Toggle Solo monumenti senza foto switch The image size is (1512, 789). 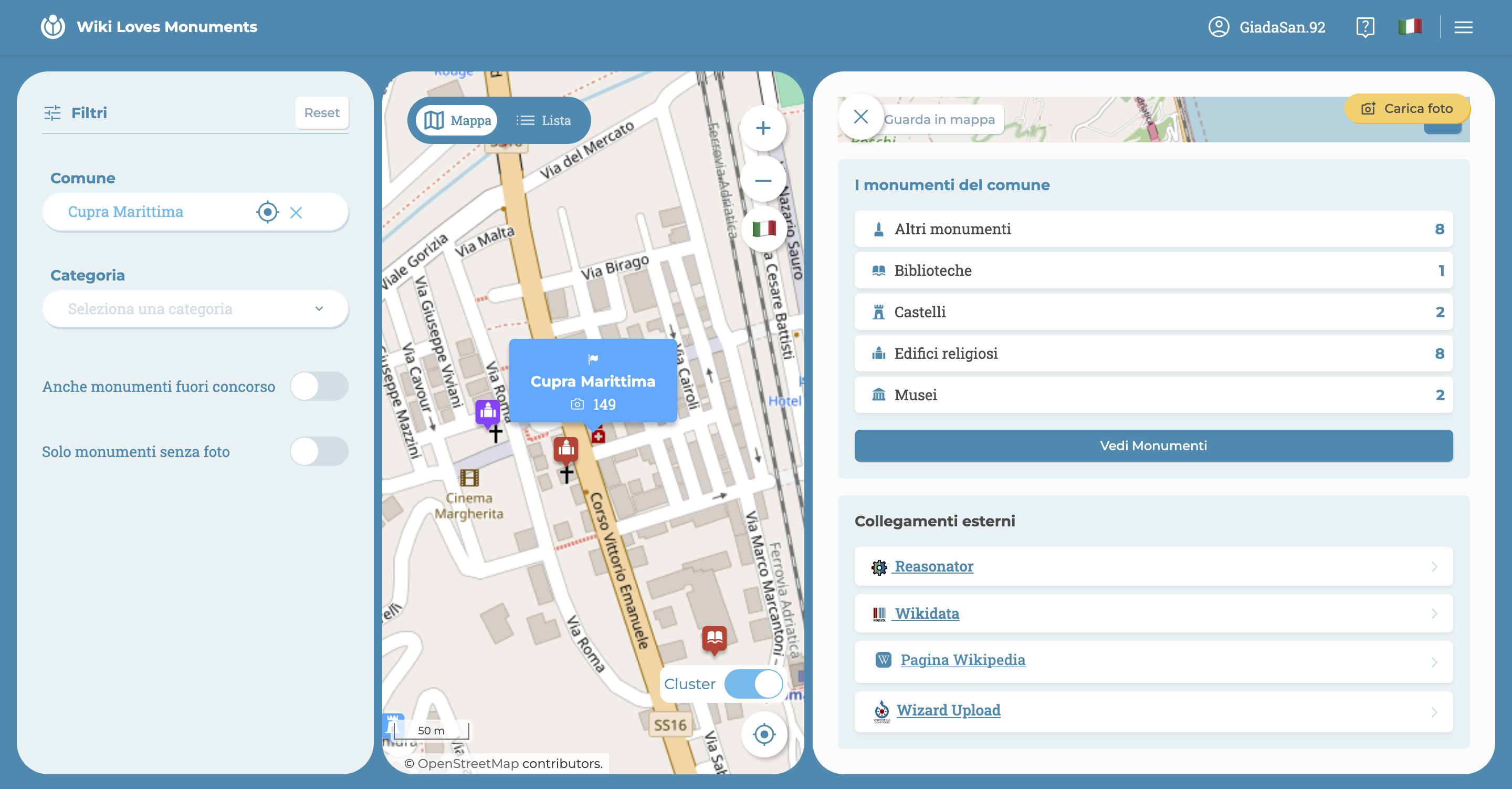click(x=319, y=451)
